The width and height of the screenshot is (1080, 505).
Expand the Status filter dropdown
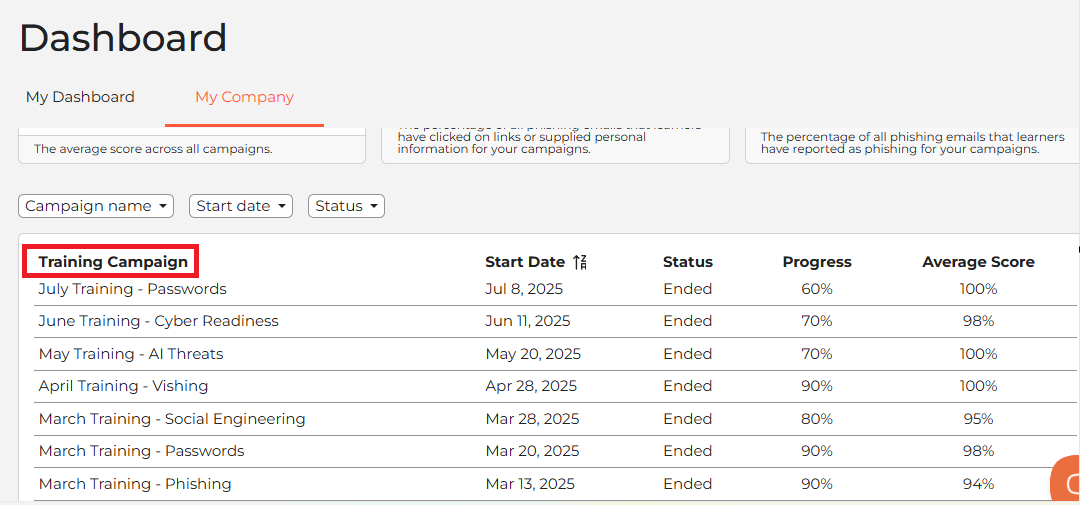pos(346,206)
